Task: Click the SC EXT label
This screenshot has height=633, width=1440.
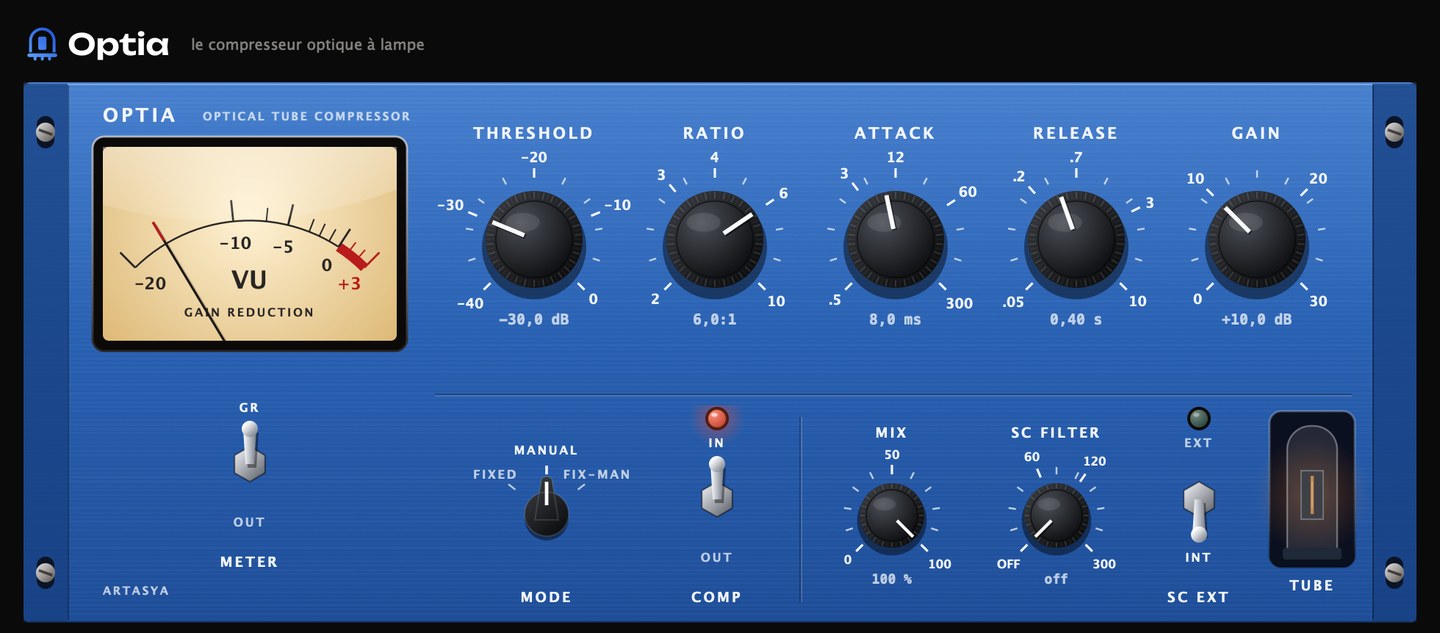Action: pyautogui.click(x=1198, y=597)
